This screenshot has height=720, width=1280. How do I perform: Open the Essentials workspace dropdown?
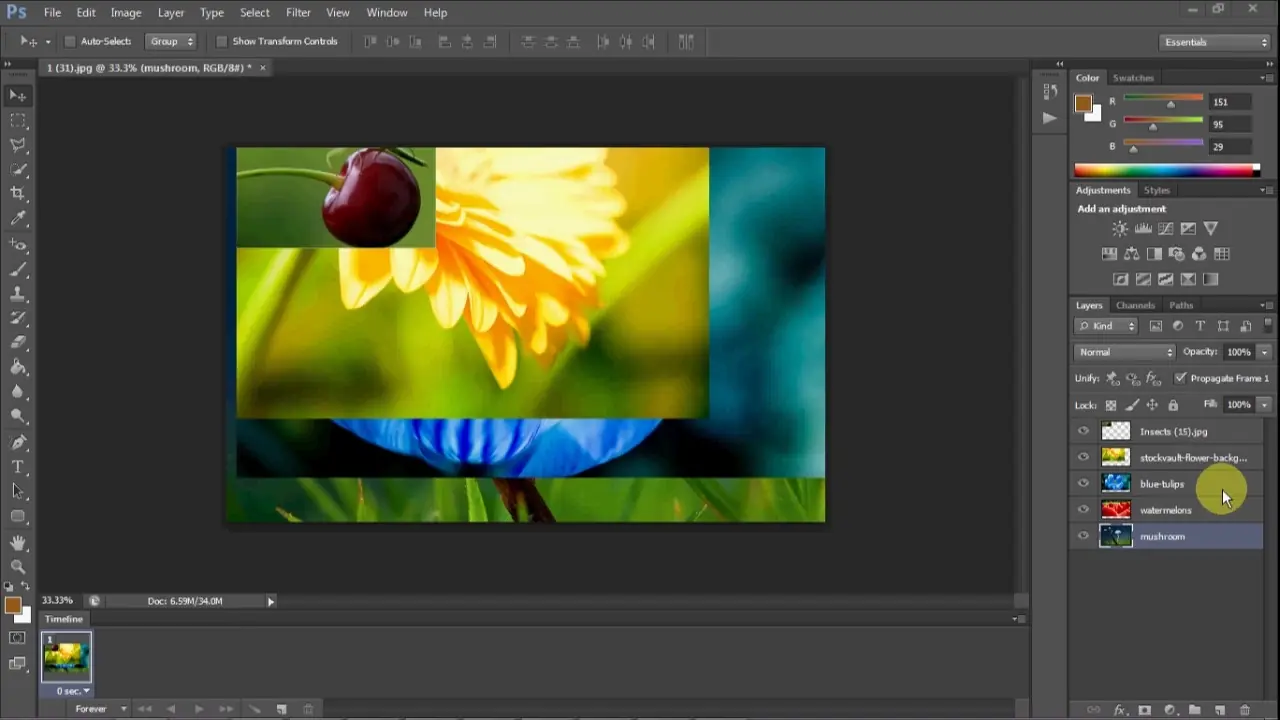(1215, 42)
